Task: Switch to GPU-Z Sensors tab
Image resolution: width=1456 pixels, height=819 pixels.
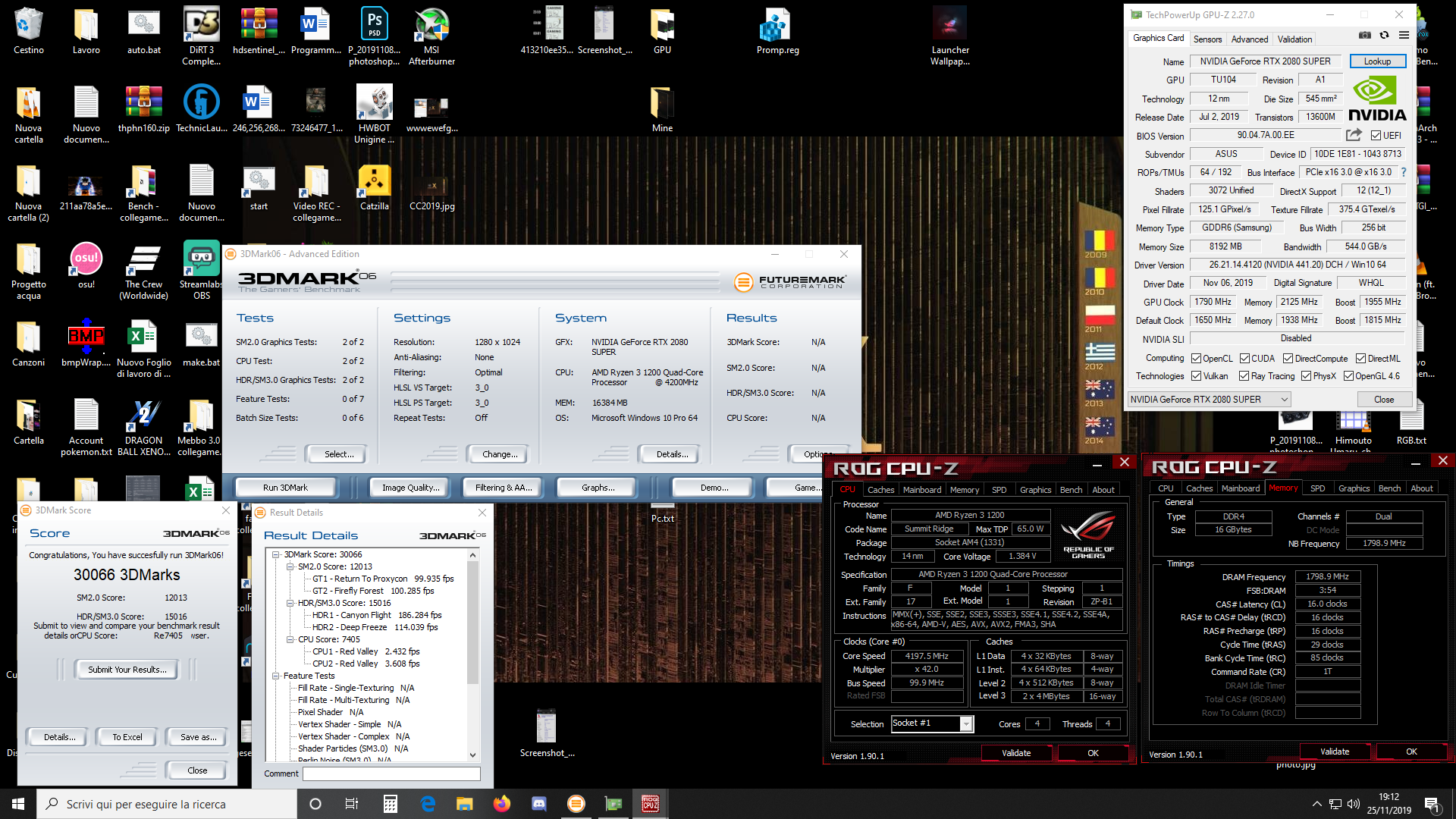Action: 1207,39
